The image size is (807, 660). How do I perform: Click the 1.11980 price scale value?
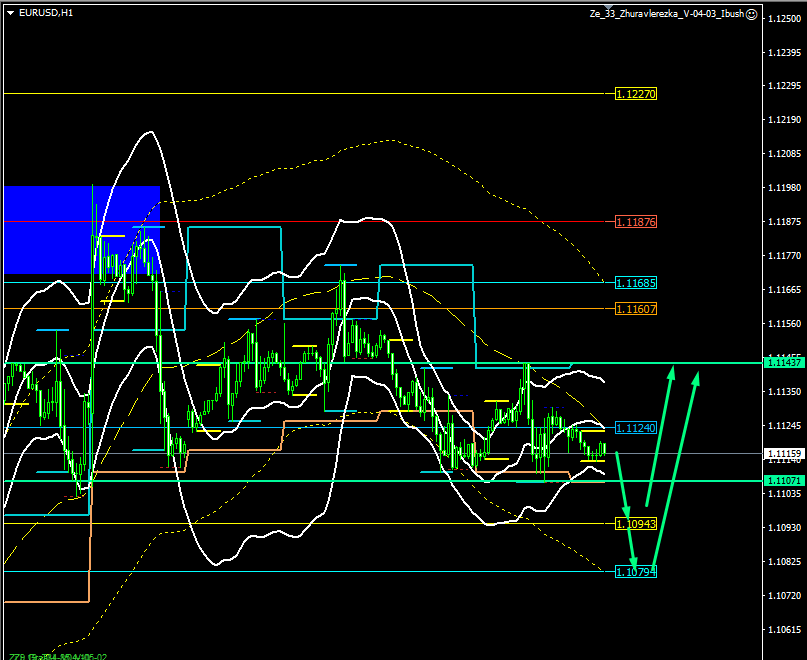783,187
